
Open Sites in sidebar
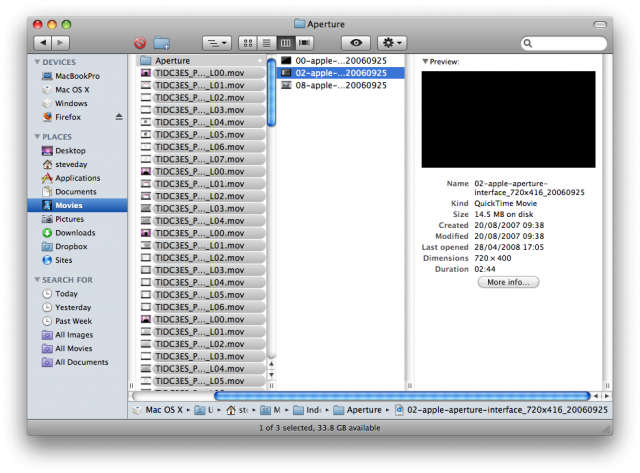tap(77, 260)
